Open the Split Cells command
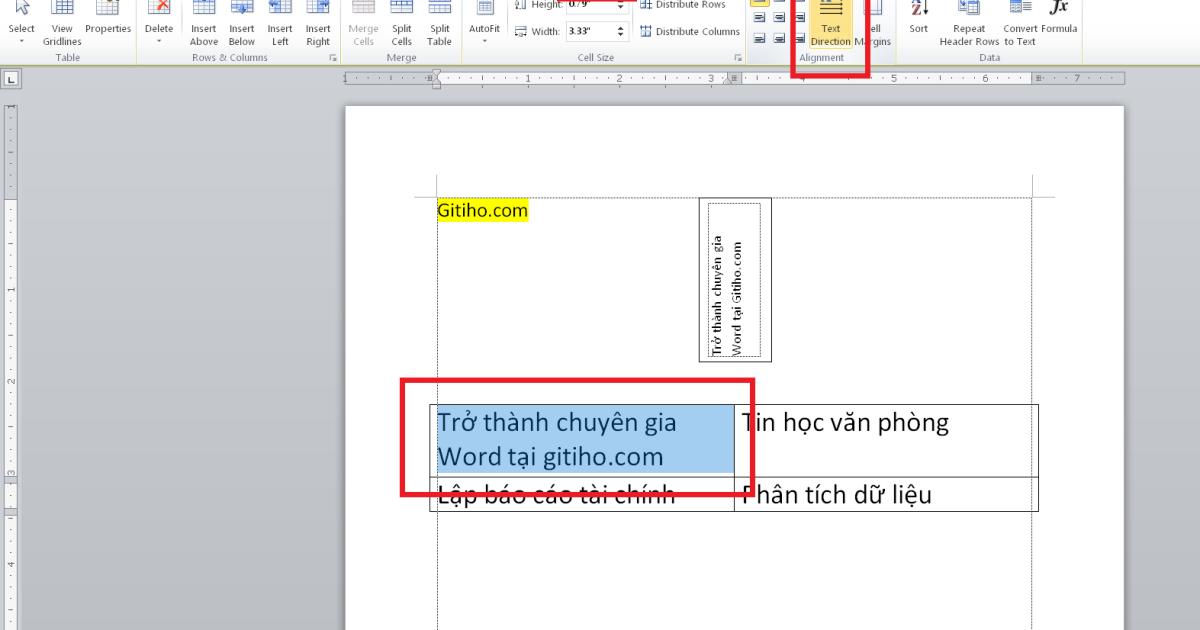Screen dimensions: 1200x630 tap(401, 23)
